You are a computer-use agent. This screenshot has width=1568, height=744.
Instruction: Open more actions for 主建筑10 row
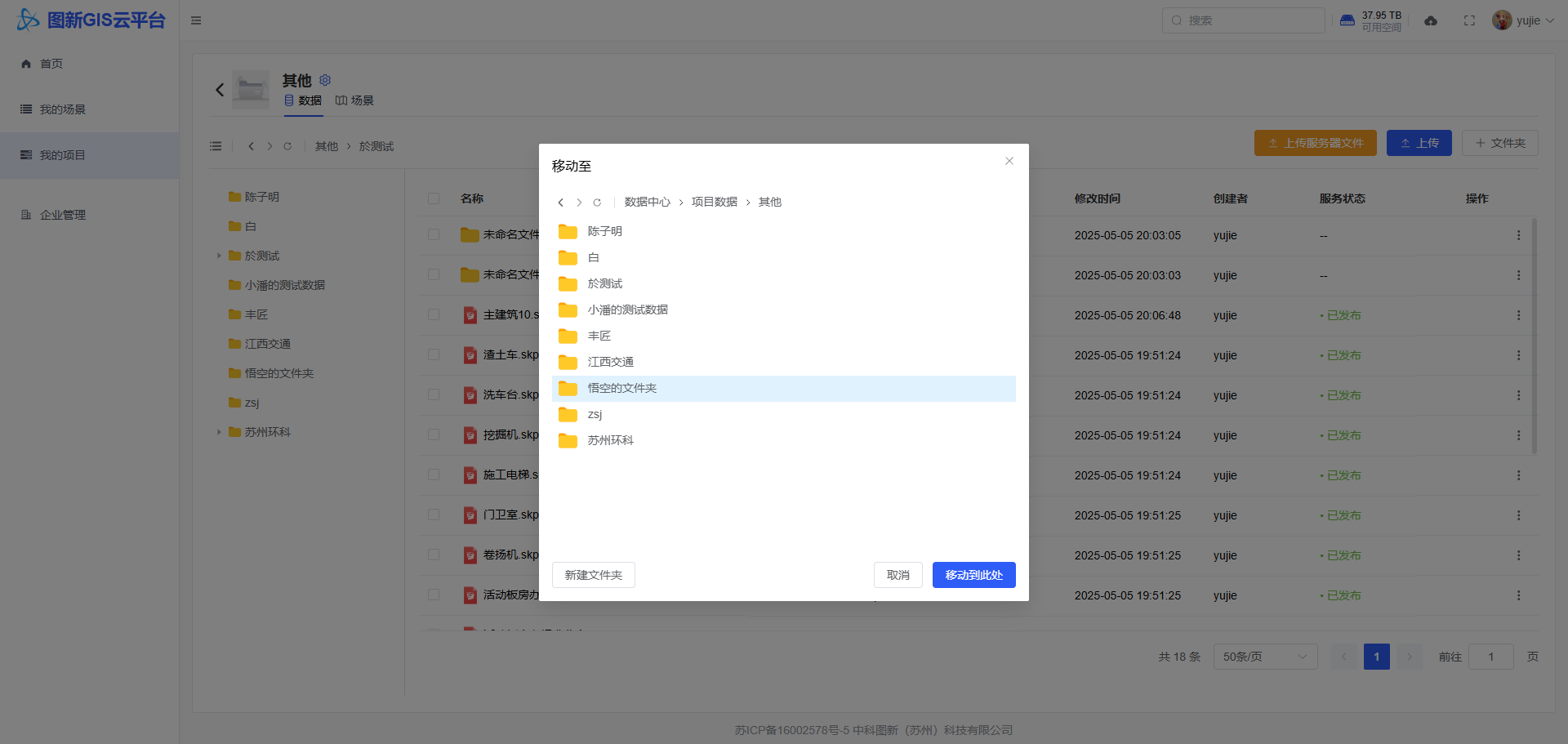tap(1519, 315)
